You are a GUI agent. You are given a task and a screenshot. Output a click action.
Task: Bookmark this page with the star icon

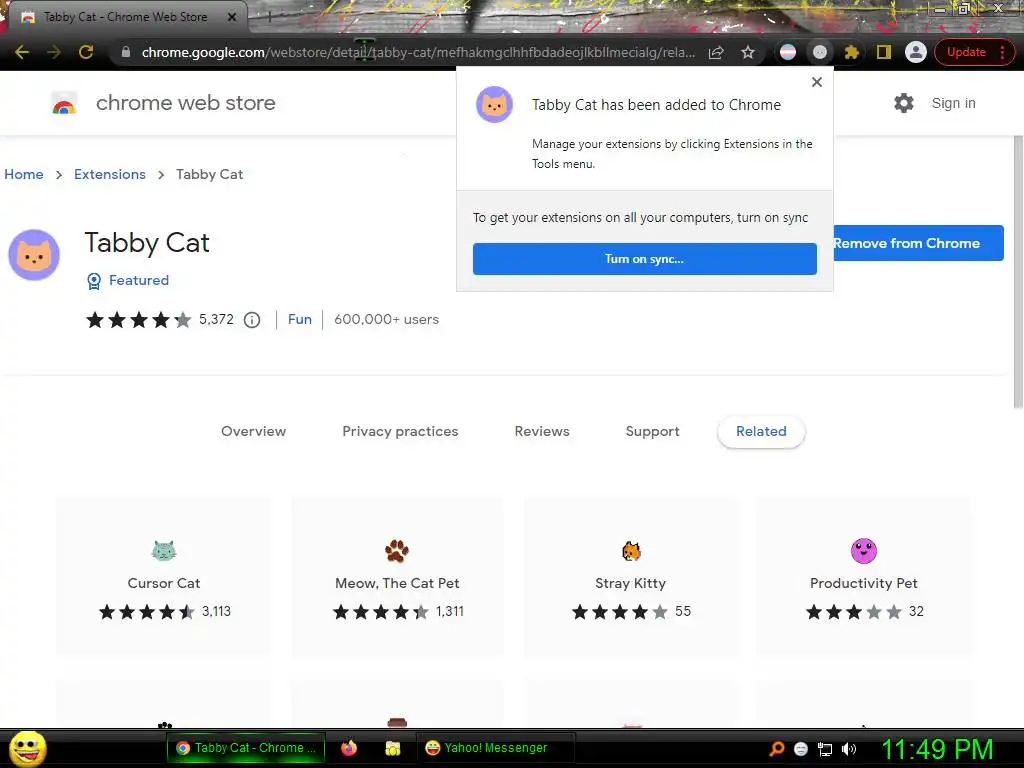point(748,52)
